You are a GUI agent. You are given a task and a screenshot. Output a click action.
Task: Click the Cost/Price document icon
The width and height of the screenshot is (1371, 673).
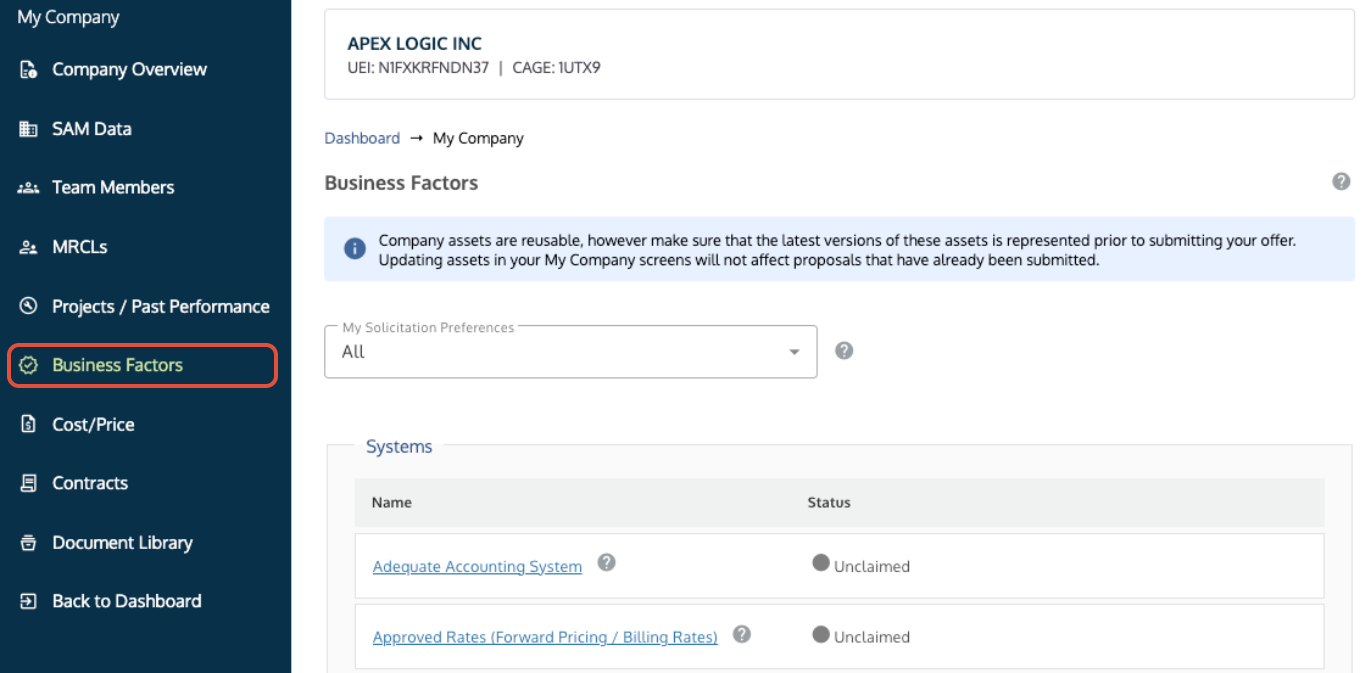click(29, 424)
